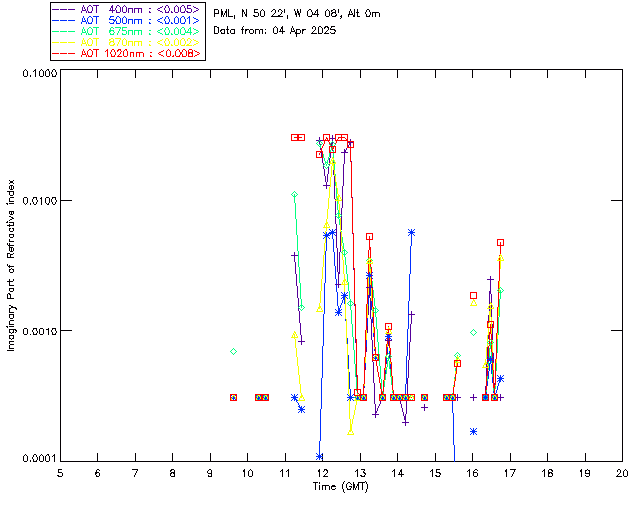Click the AOT 675nm legend entry
This screenshot has width=640, height=512.
coord(127,31)
